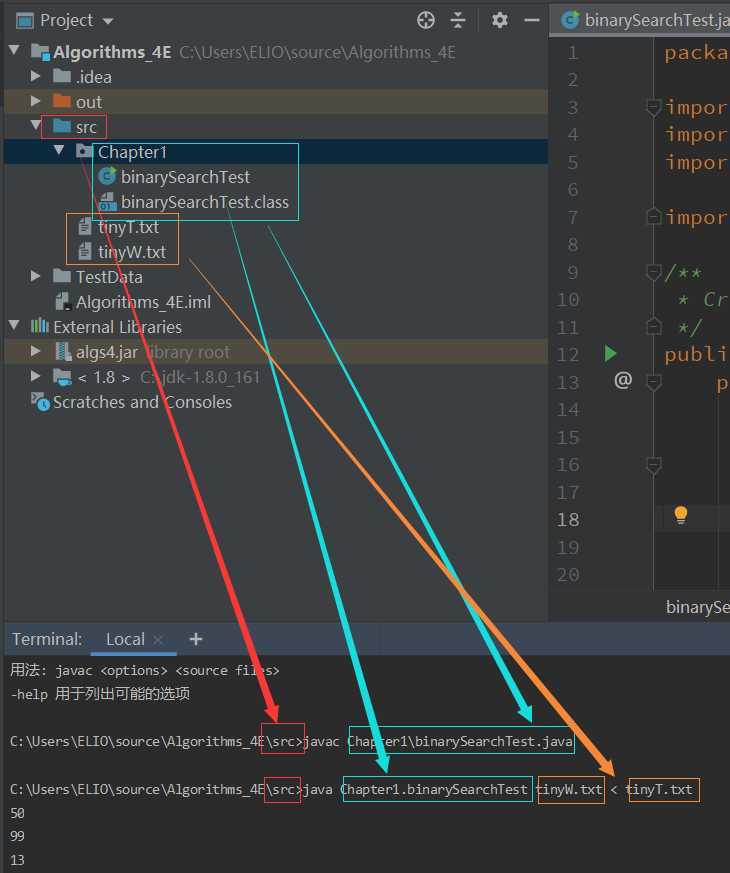Expand the out folder

coord(36,101)
